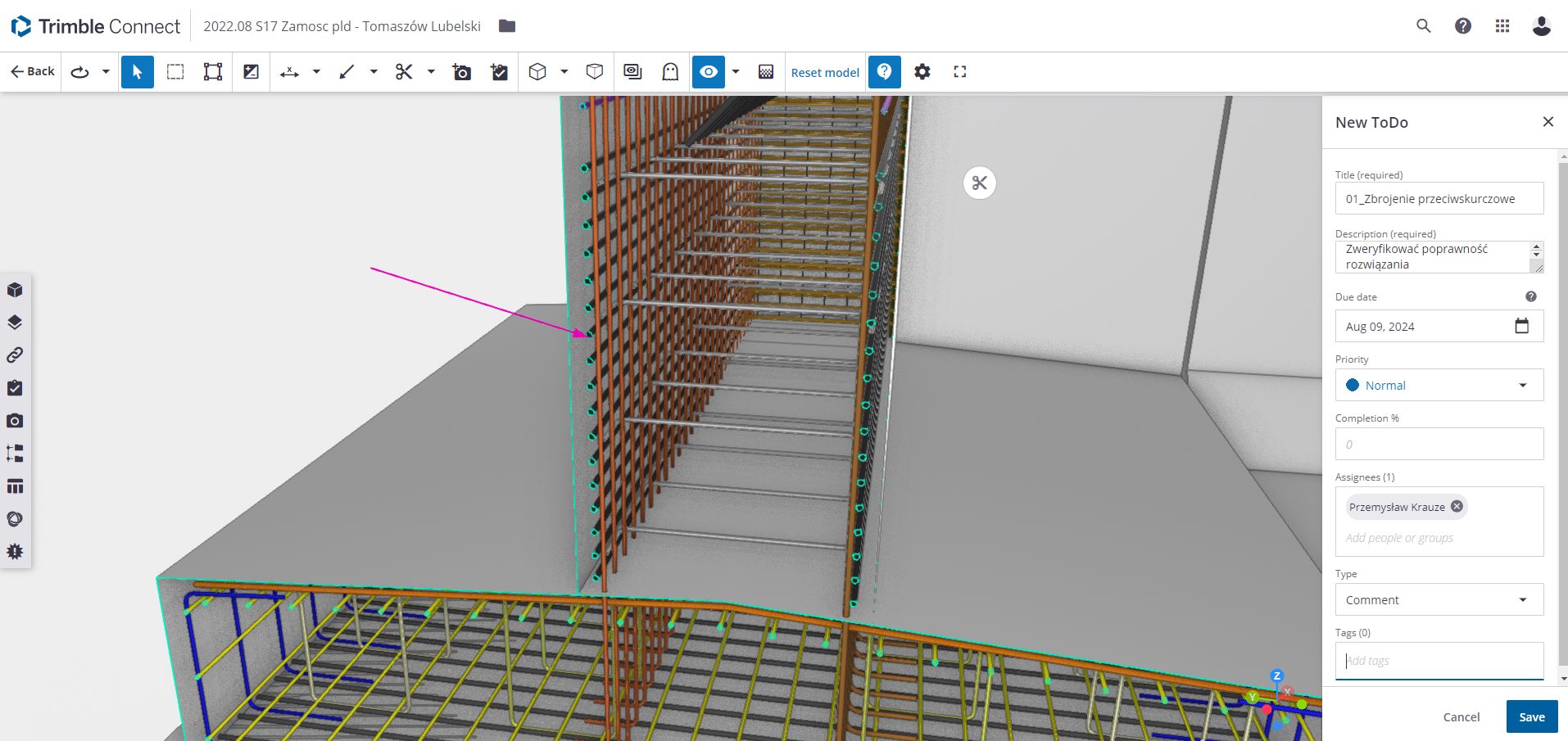The height and width of the screenshot is (741, 1568).
Task: Save the new ToDo
Action: [x=1532, y=717]
